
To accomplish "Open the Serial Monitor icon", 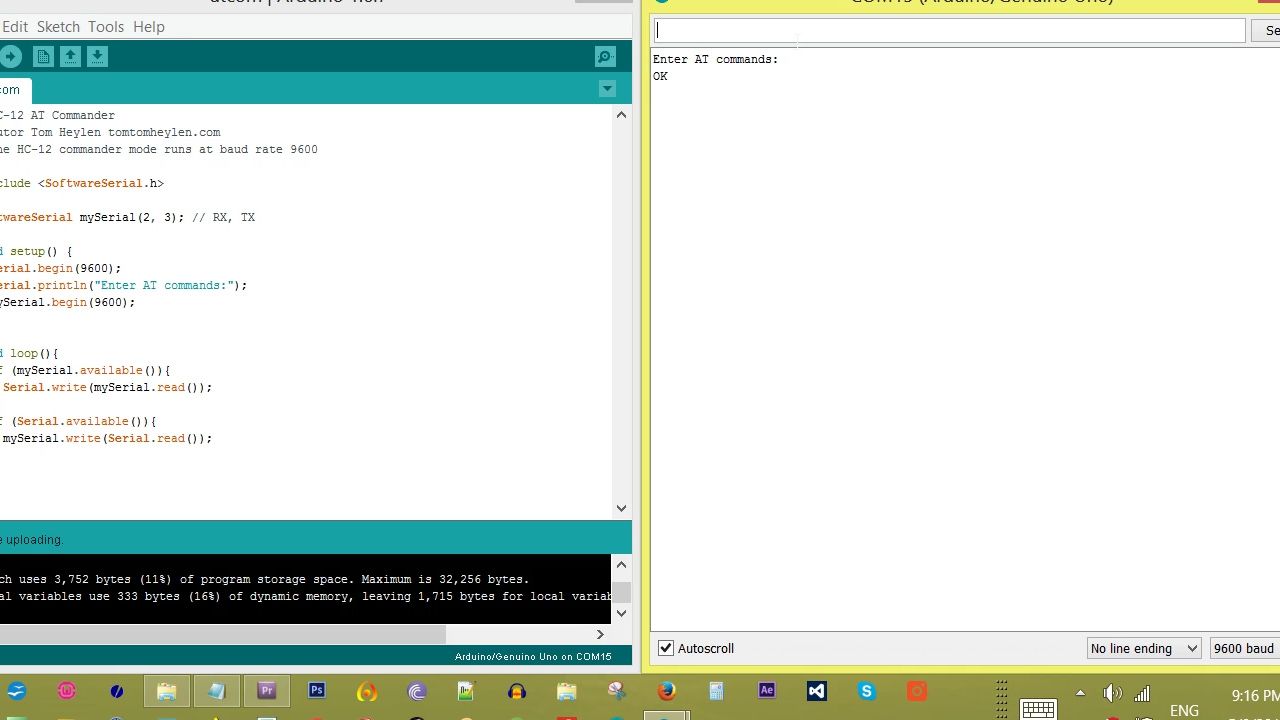I will click(604, 56).
